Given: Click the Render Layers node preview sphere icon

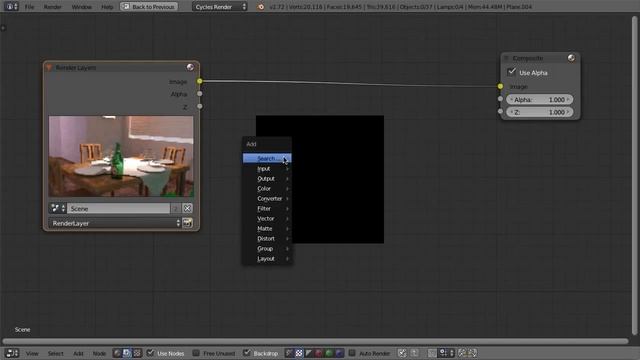Looking at the screenshot, I should tap(190, 67).
